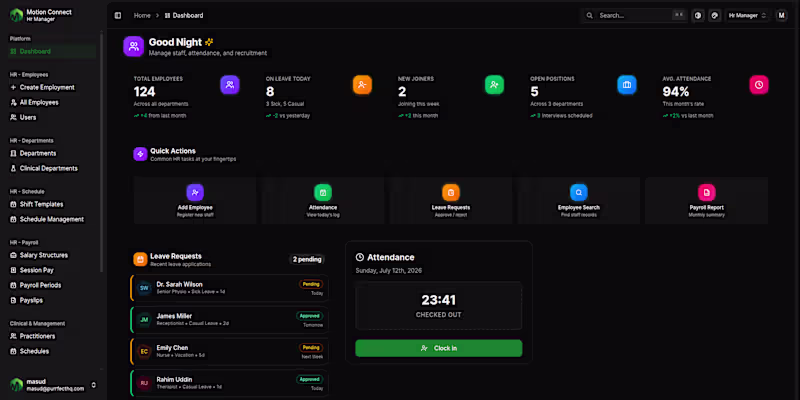
Task: Toggle the dark/light theme icon
Action: tap(698, 15)
